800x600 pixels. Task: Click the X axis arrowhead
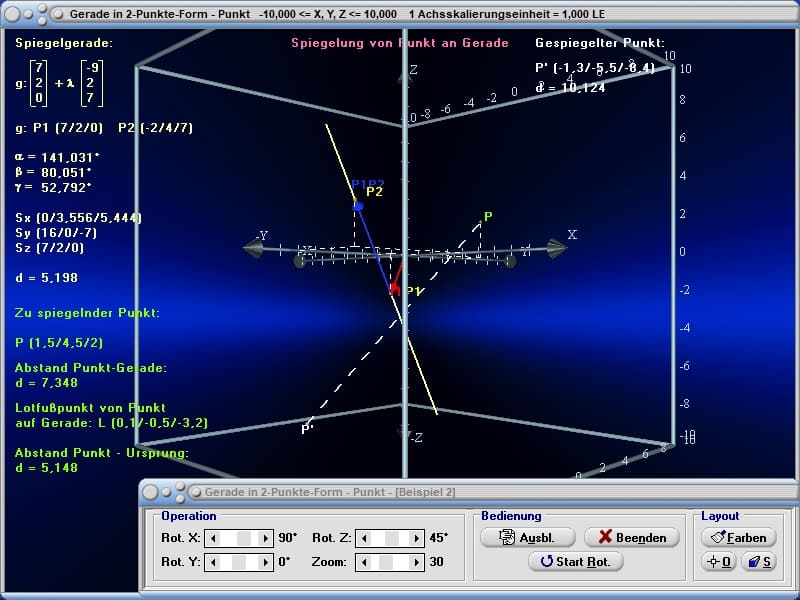point(557,248)
